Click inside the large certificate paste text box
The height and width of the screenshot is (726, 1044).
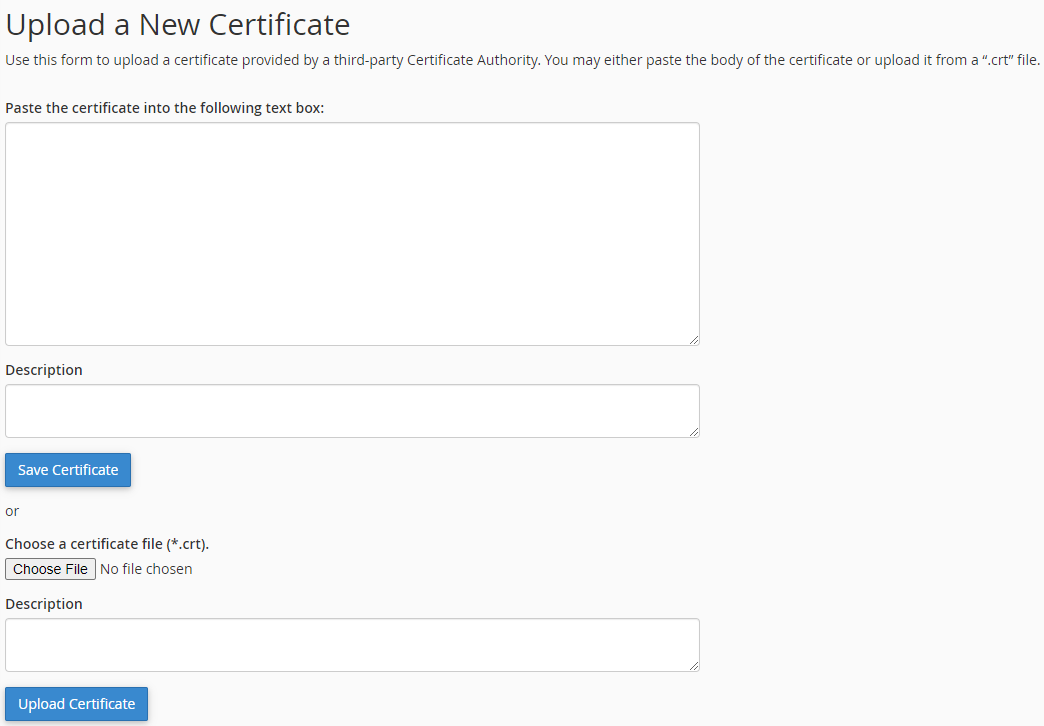pyautogui.click(x=352, y=234)
